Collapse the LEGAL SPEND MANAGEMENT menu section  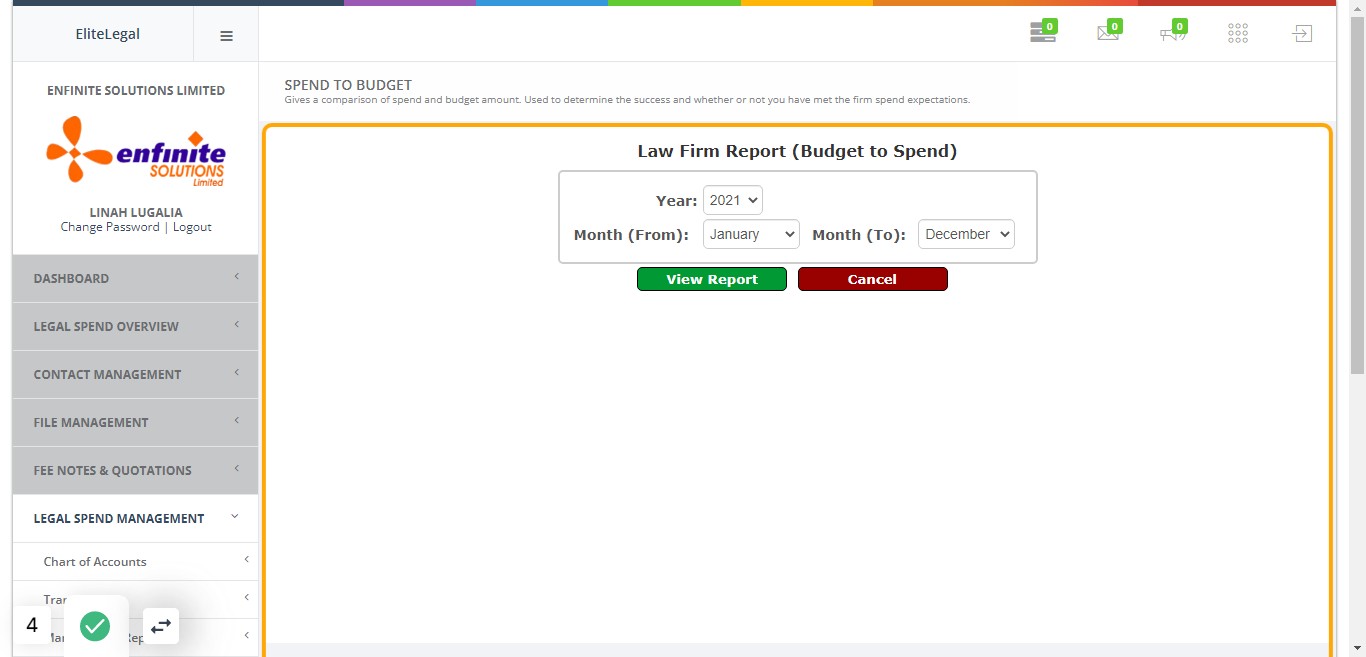(x=135, y=518)
